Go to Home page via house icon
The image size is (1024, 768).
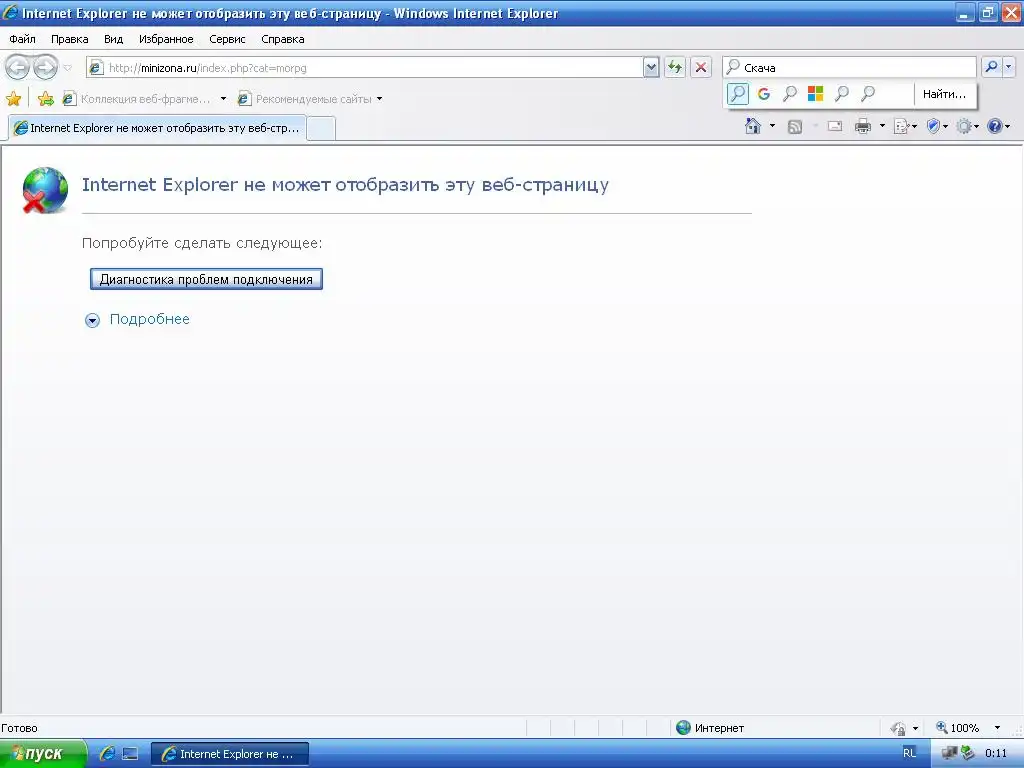[x=753, y=126]
